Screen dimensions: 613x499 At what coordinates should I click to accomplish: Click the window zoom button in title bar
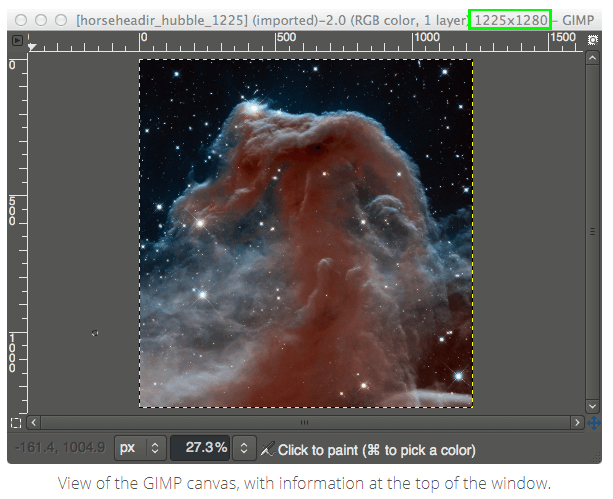pyautogui.click(x=61, y=20)
